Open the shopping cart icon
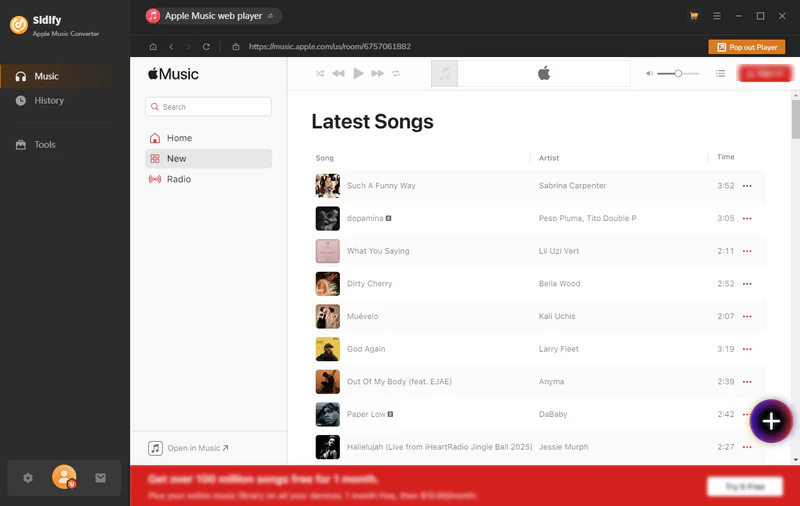 (x=694, y=16)
